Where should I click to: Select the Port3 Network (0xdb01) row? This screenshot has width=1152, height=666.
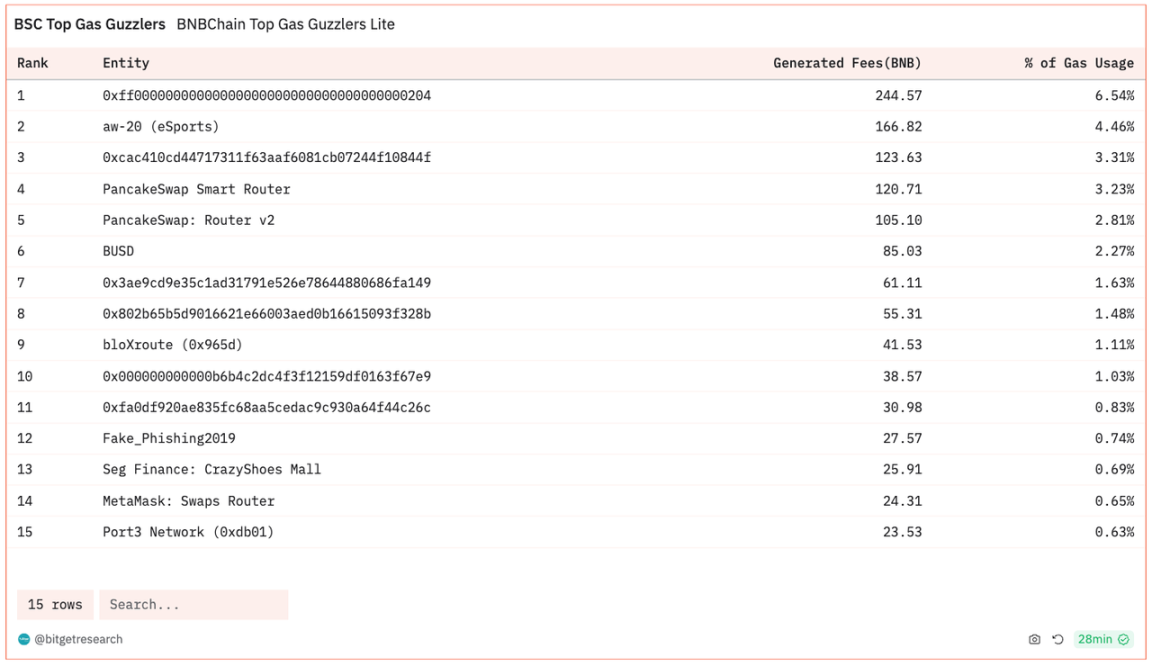(x=188, y=532)
